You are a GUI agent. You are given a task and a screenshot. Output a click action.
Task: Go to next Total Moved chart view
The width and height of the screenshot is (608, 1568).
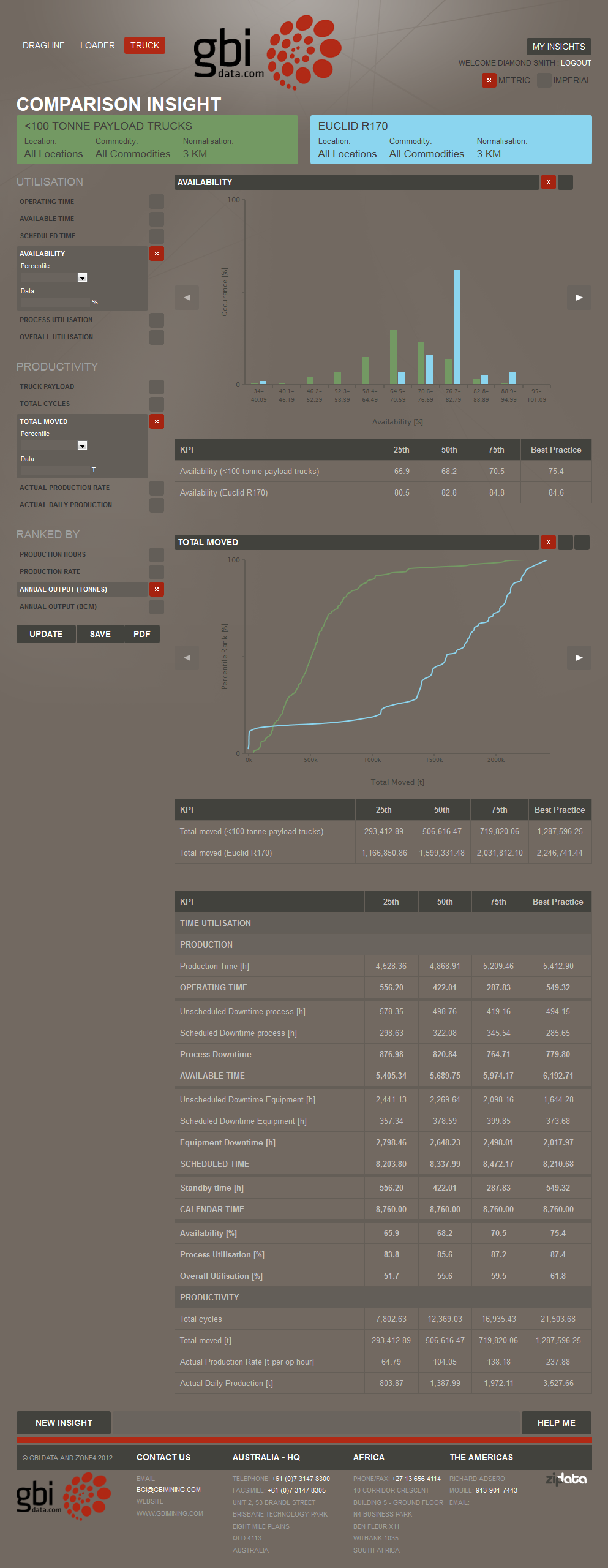pyautogui.click(x=579, y=658)
